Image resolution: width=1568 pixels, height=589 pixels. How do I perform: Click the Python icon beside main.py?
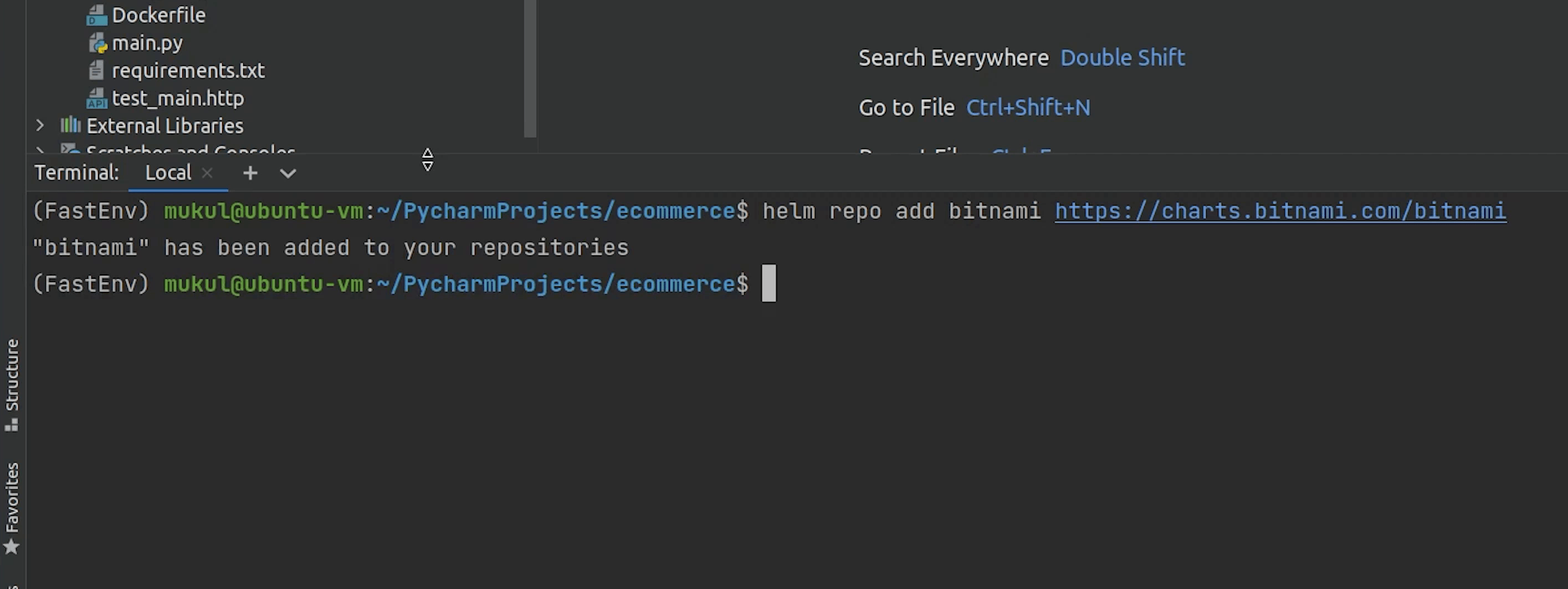coord(98,43)
